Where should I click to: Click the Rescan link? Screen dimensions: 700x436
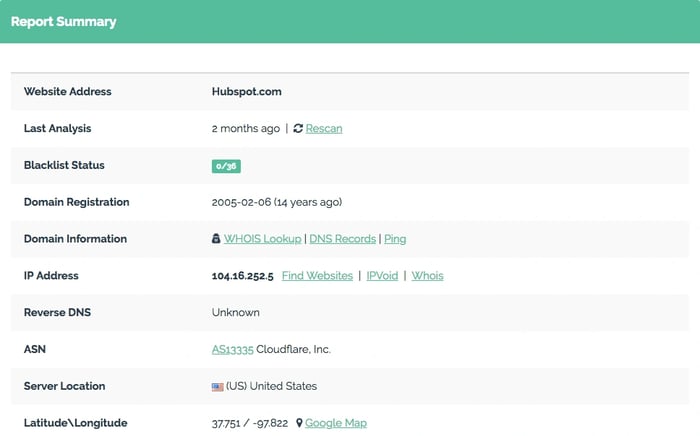click(x=324, y=129)
